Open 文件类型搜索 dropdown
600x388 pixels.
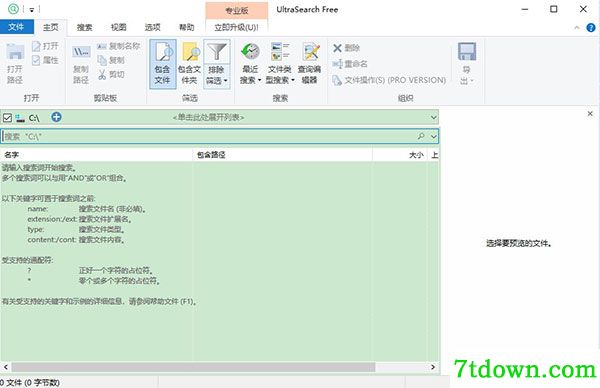[x=280, y=64]
